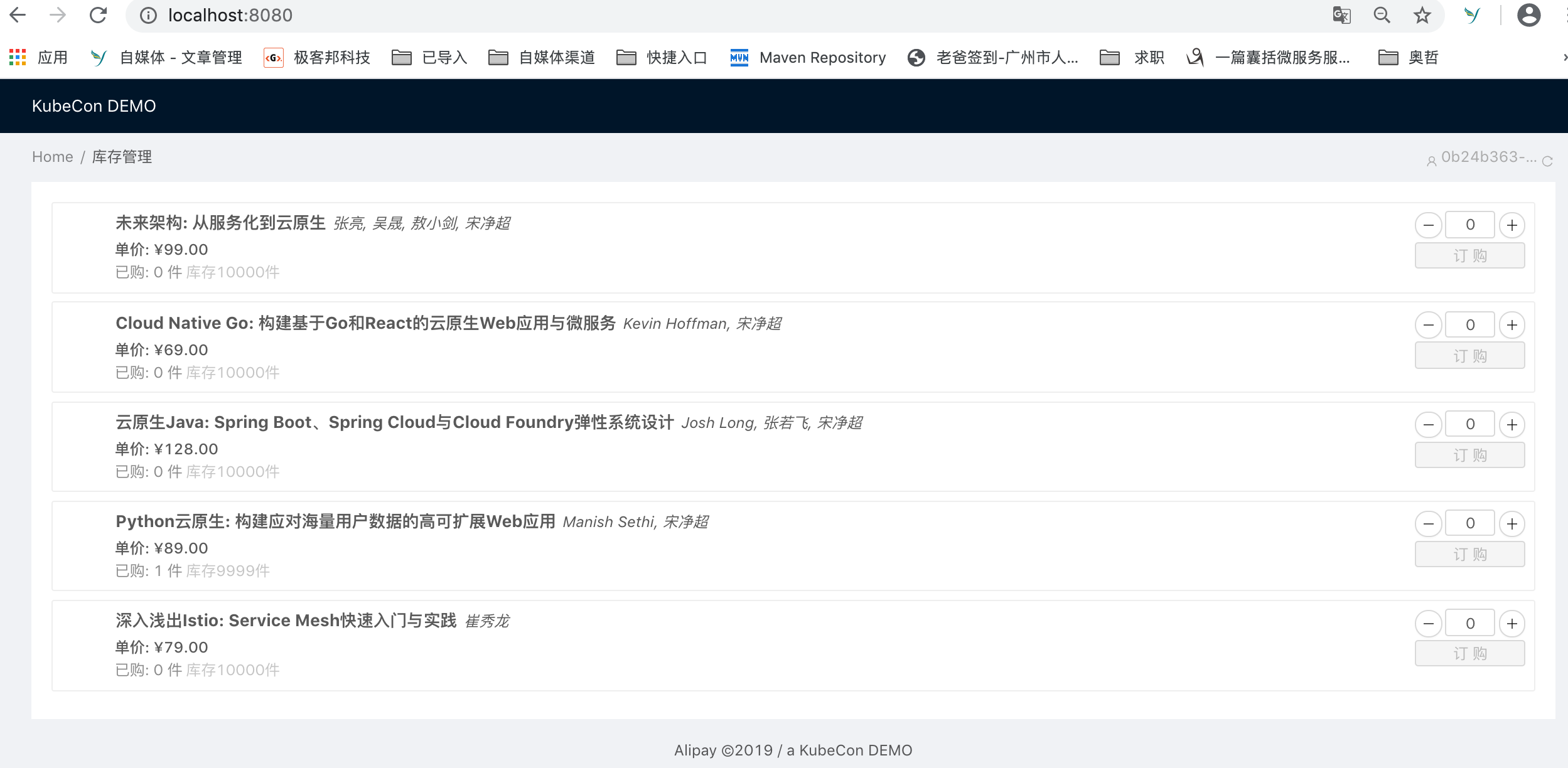Click the zoom magnifier icon in address bar
The height and width of the screenshot is (768, 1568).
[1382, 15]
